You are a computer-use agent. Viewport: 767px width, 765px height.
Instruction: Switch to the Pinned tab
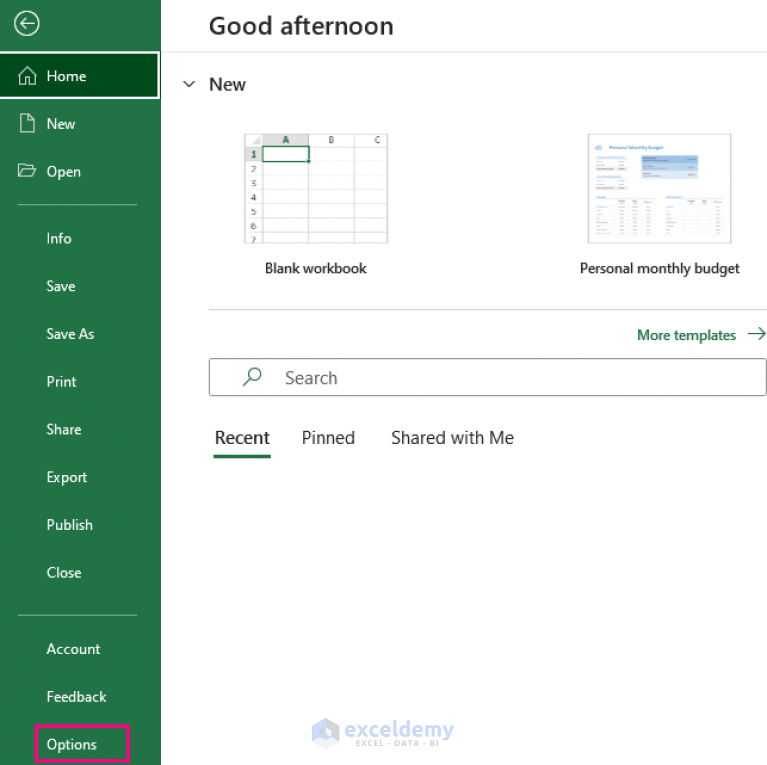[x=328, y=438]
